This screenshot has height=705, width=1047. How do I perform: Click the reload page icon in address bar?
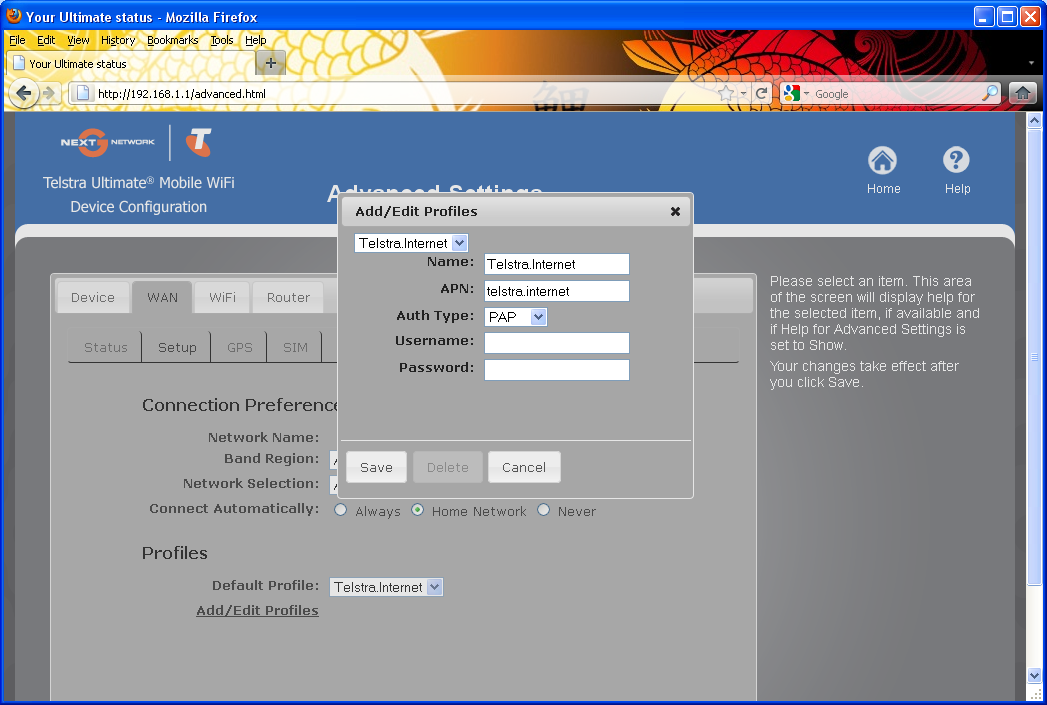click(761, 93)
